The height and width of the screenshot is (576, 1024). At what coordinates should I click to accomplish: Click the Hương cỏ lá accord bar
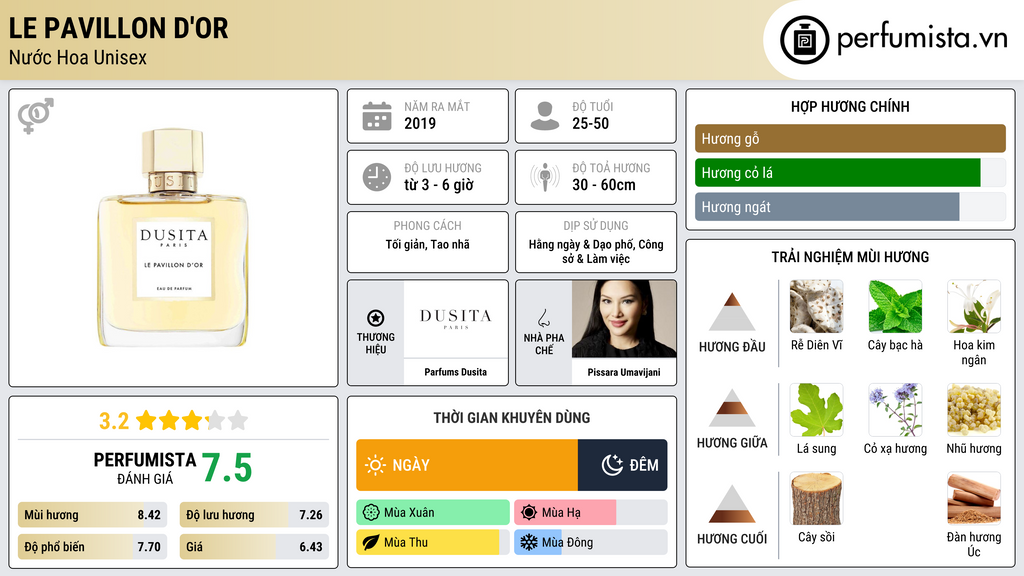click(850, 173)
